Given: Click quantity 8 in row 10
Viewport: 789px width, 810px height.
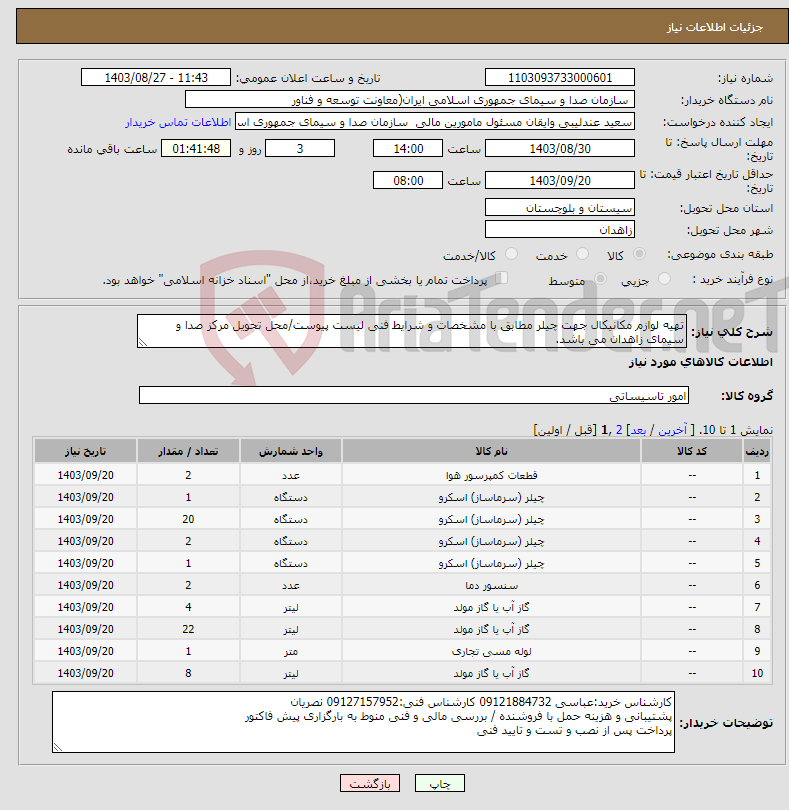Looking at the screenshot, I should point(188,673).
